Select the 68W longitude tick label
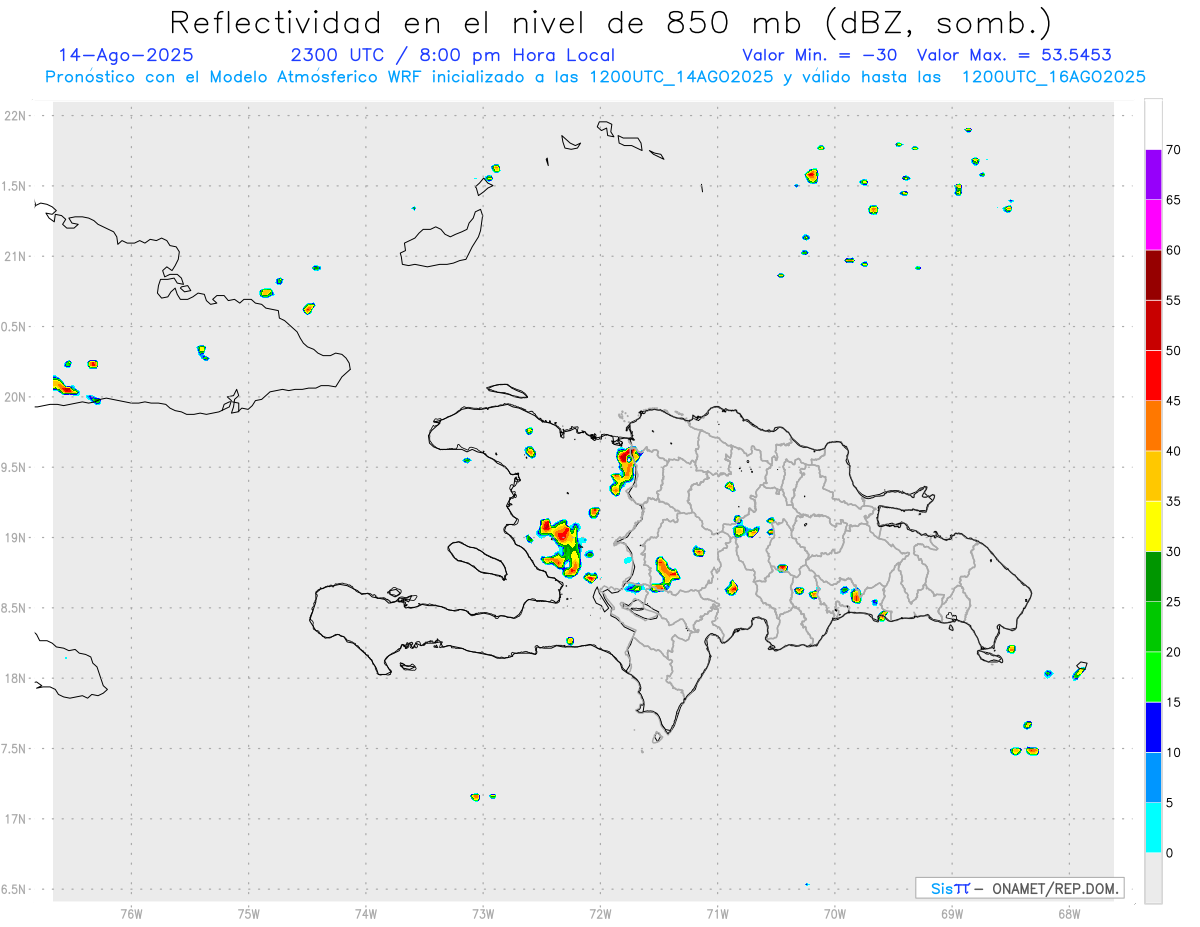The width and height of the screenshot is (1200, 927). pos(1069,913)
